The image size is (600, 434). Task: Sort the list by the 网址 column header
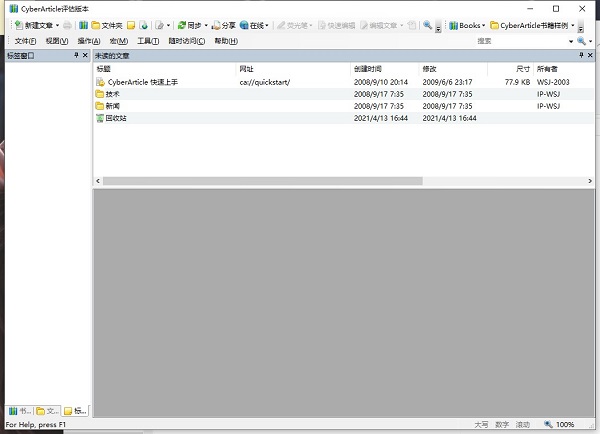[x=293, y=69]
